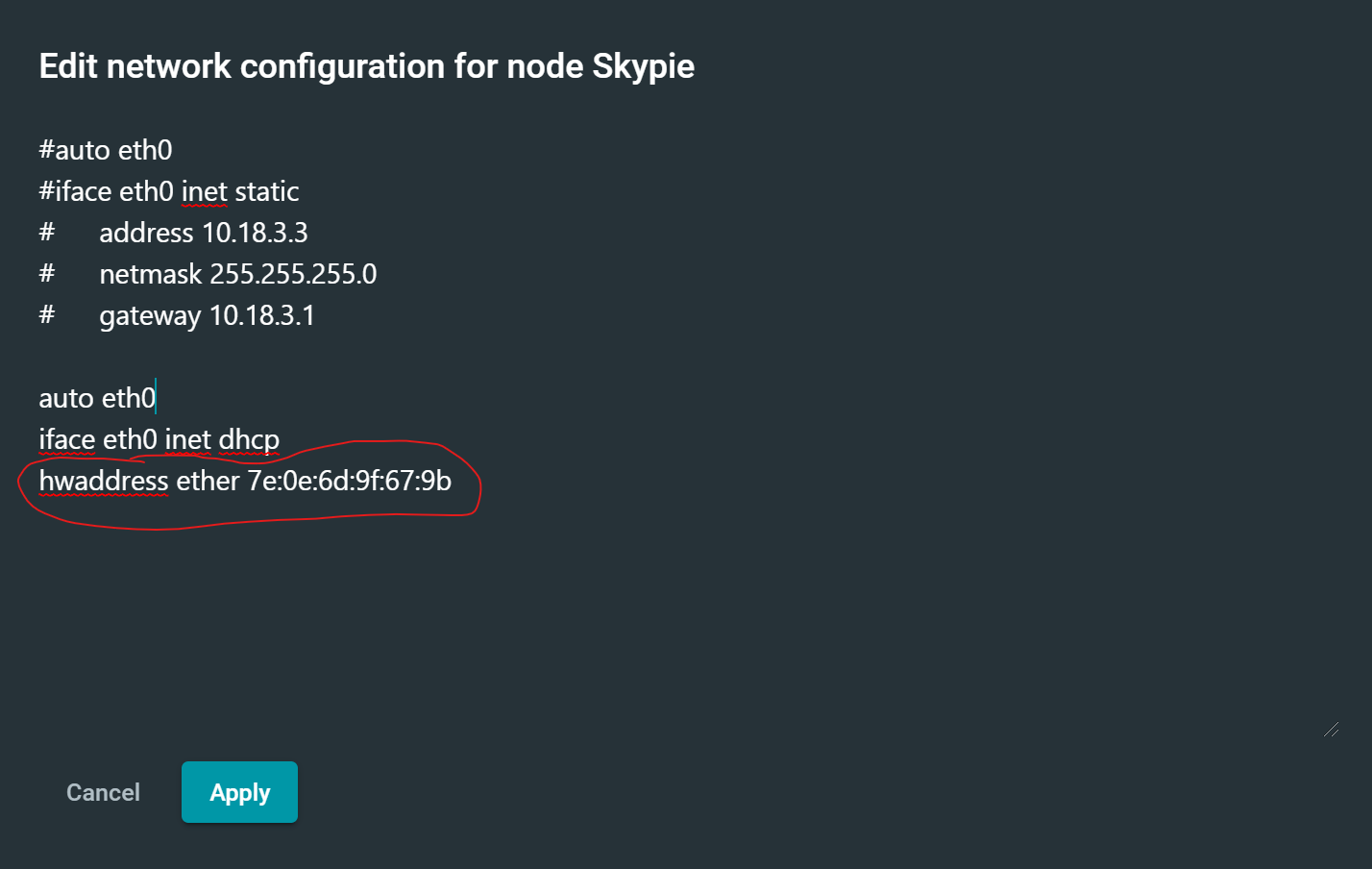Click the word 'dhcp' in the config
1372x869 pixels.
click(x=249, y=439)
